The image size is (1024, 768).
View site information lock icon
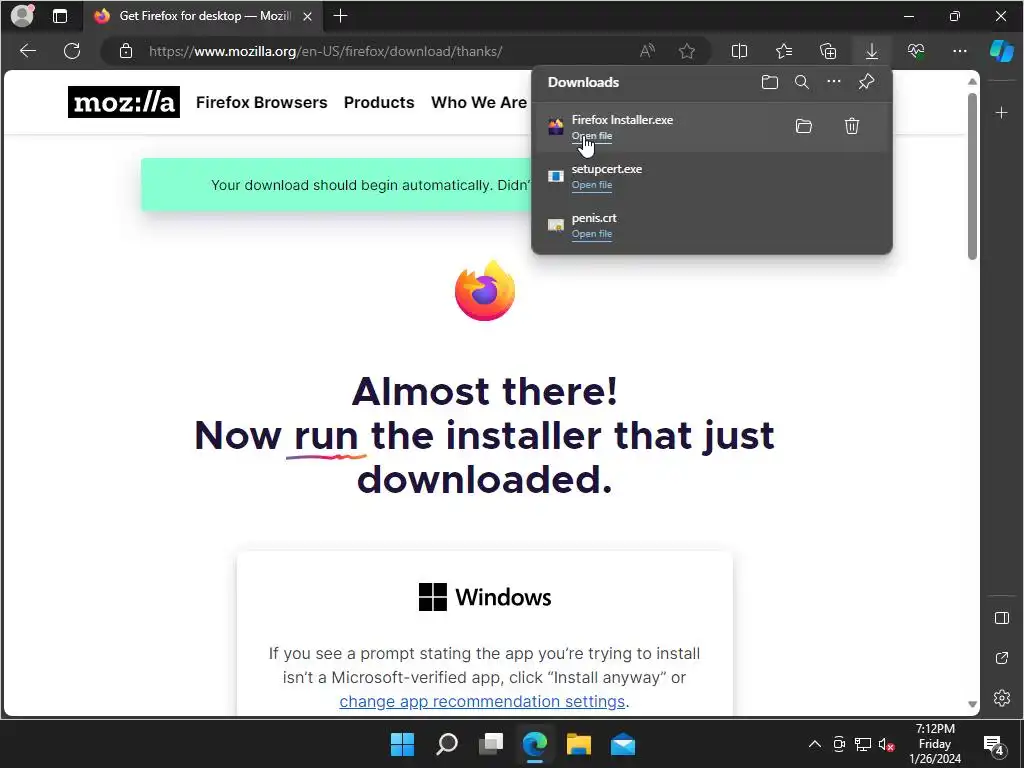tap(126, 51)
